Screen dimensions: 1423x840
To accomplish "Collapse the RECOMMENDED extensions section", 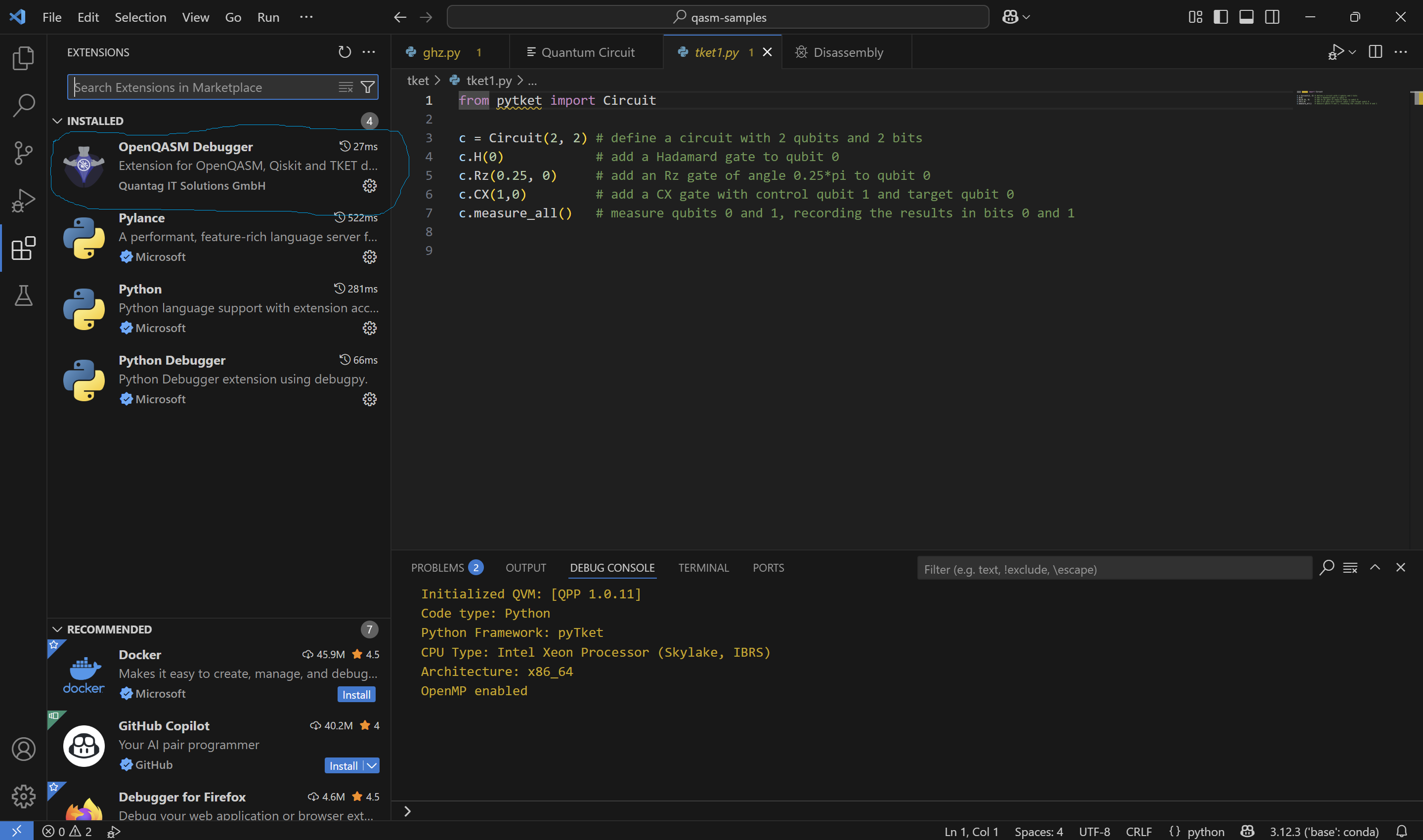I will pos(57,630).
